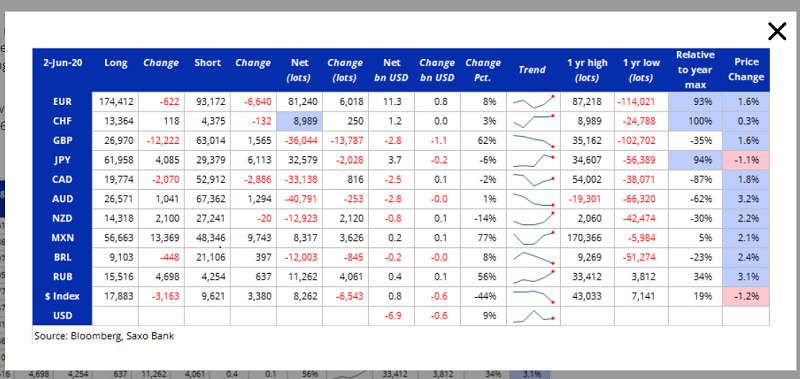Click the Price Change column header
Screen dimensions: 800x379
point(746,70)
